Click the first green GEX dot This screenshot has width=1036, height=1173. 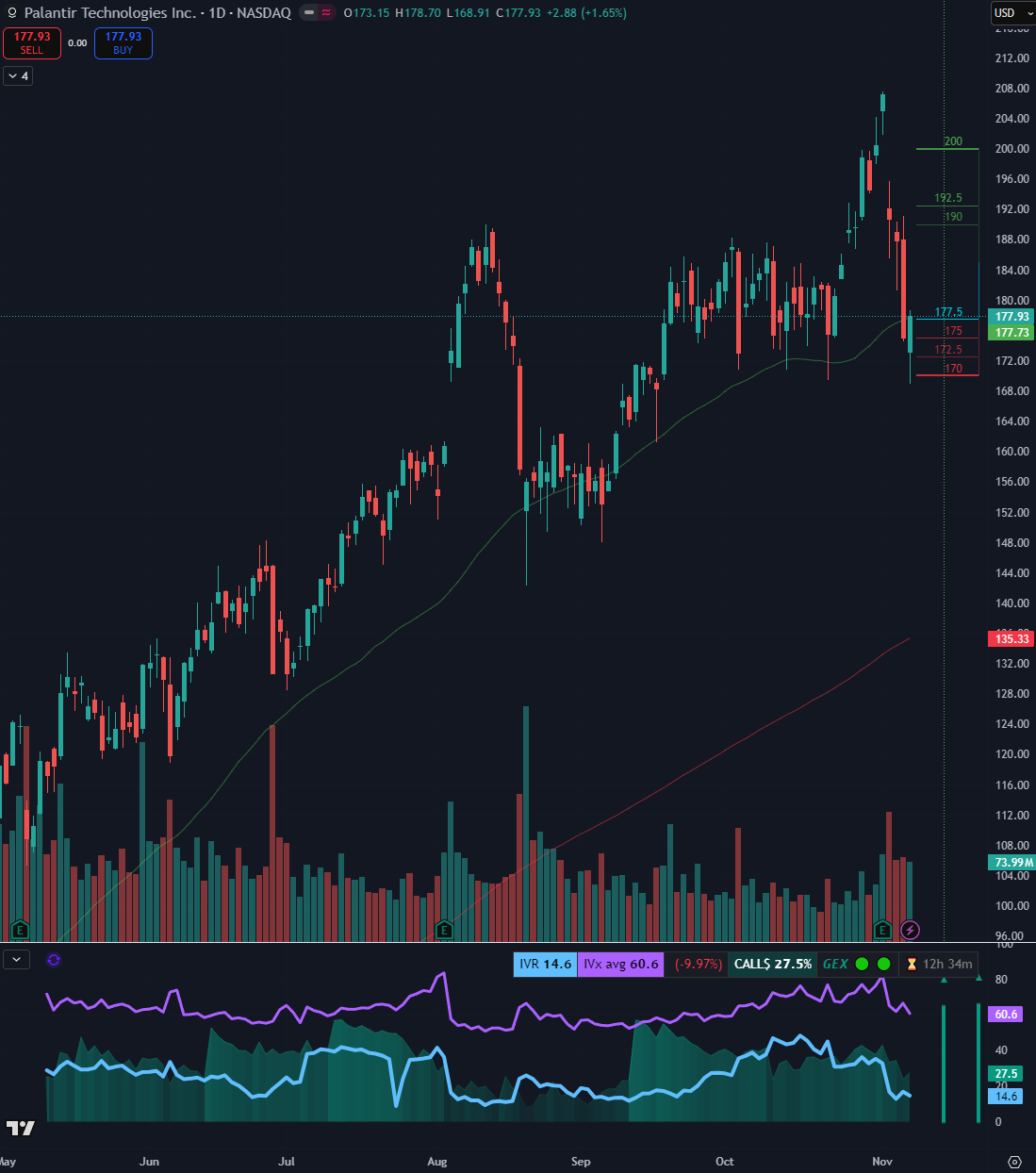coord(862,964)
